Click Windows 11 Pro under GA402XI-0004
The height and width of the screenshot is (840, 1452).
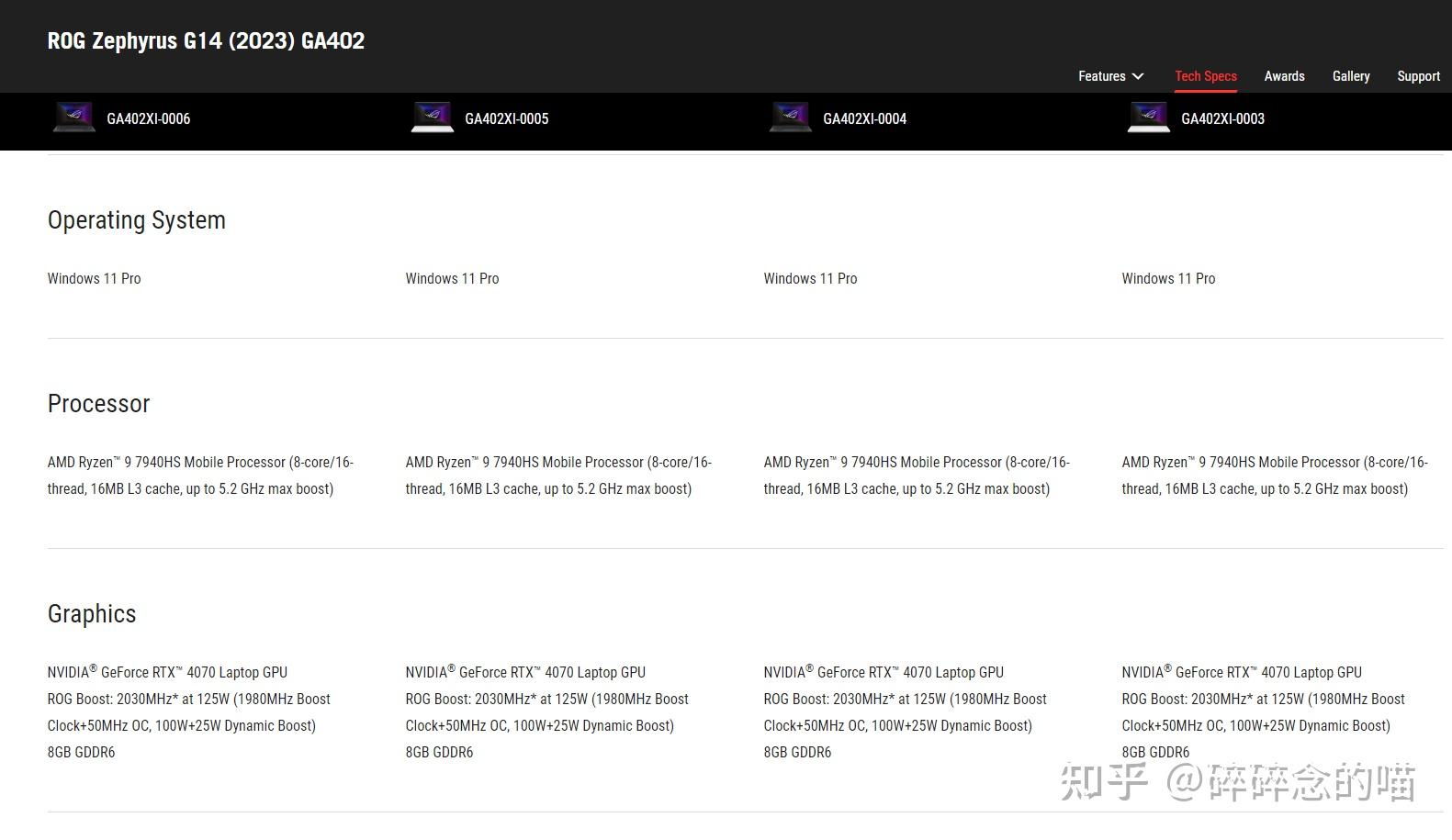tap(811, 278)
